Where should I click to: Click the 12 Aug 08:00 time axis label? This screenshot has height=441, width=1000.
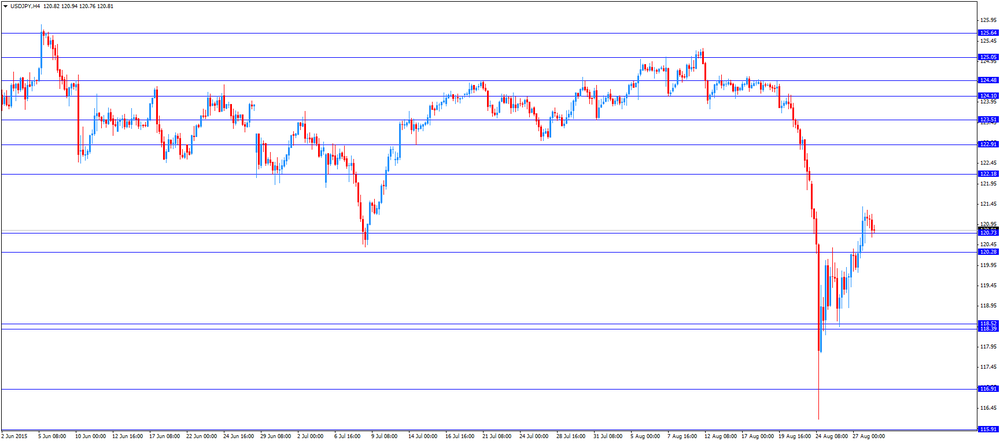pyautogui.click(x=719, y=437)
